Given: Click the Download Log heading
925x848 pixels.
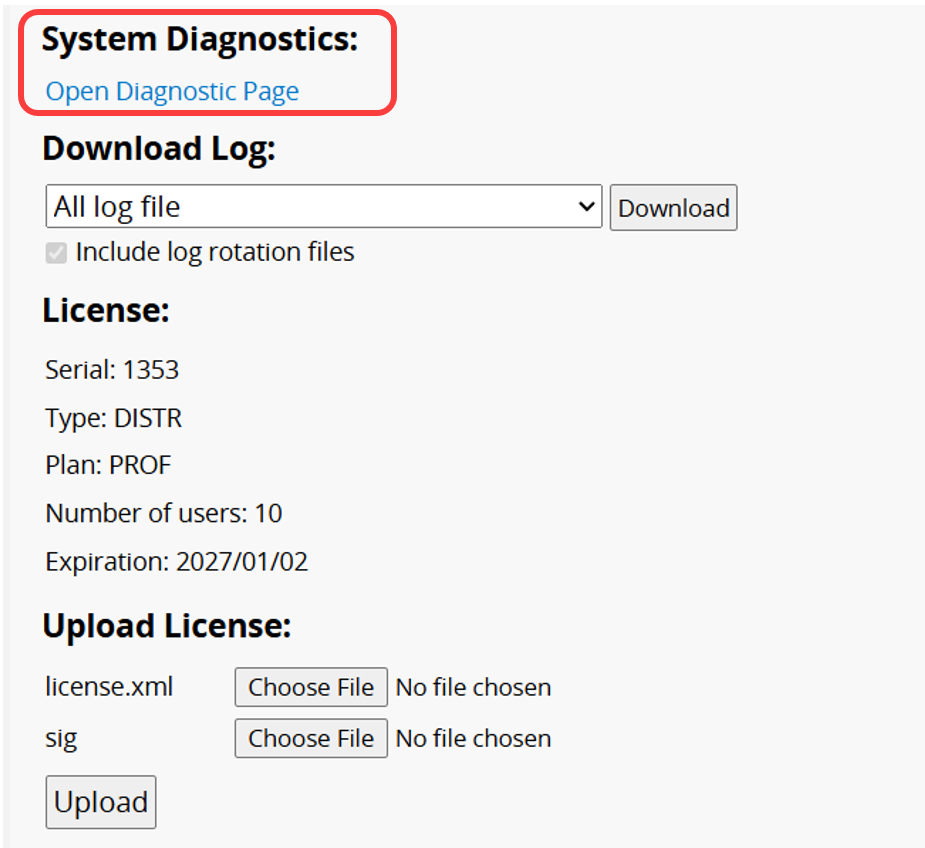Looking at the screenshot, I should click(x=158, y=149).
